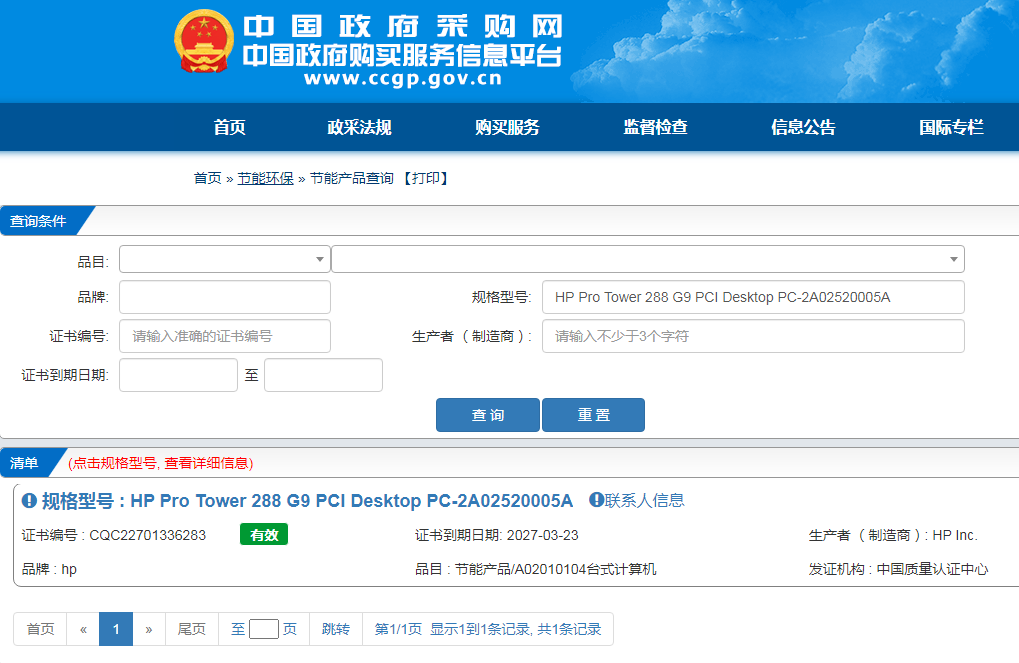
Task: Click the 【打印】 print link
Action: coord(426,178)
